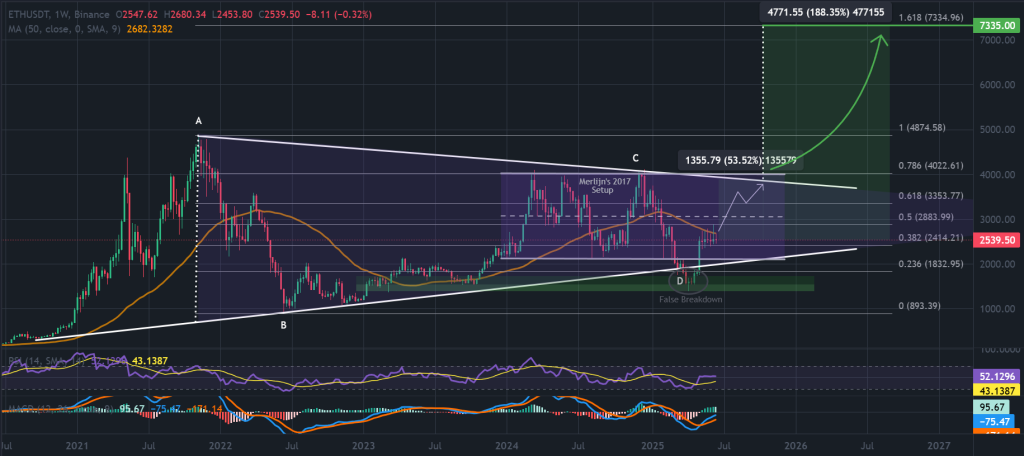
Task: Select point label B at the bottom
Action: [x=283, y=324]
